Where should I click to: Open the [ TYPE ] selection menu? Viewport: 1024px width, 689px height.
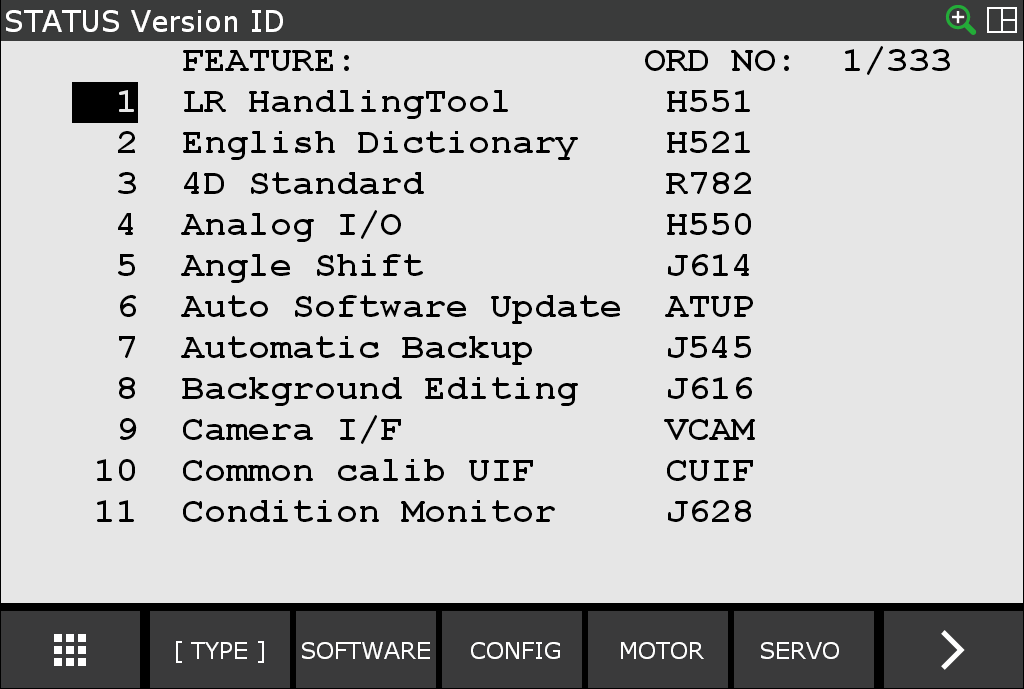219,649
